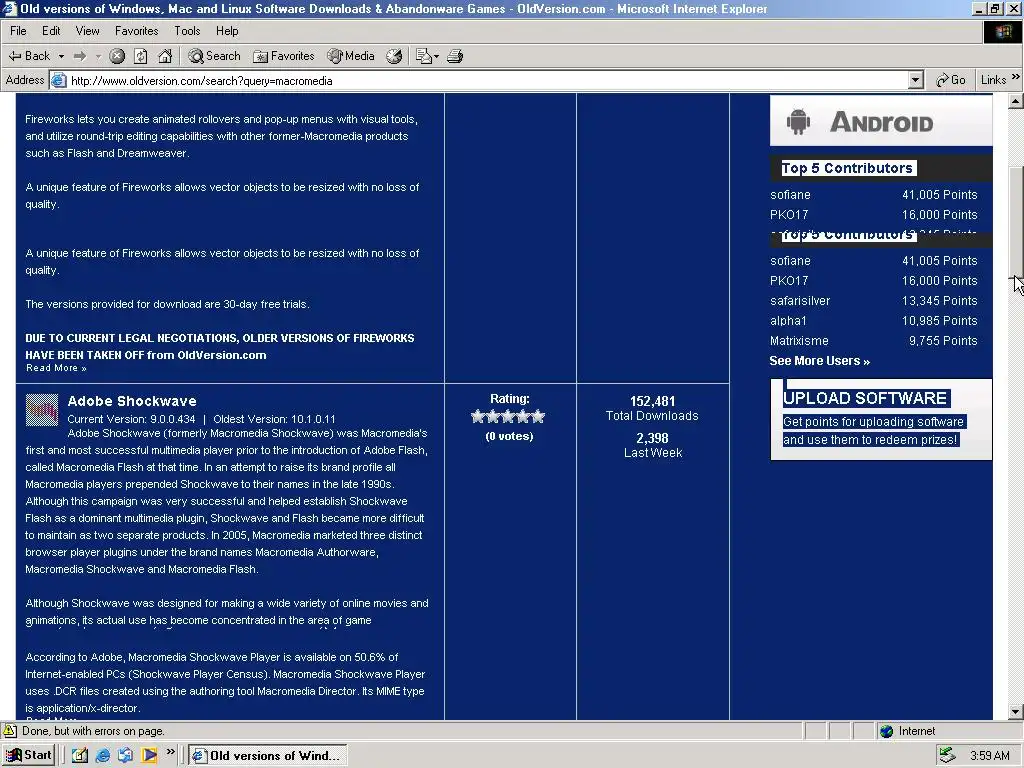The image size is (1024, 768).
Task: Open the Forward history dropdown arrow
Action: click(98, 57)
